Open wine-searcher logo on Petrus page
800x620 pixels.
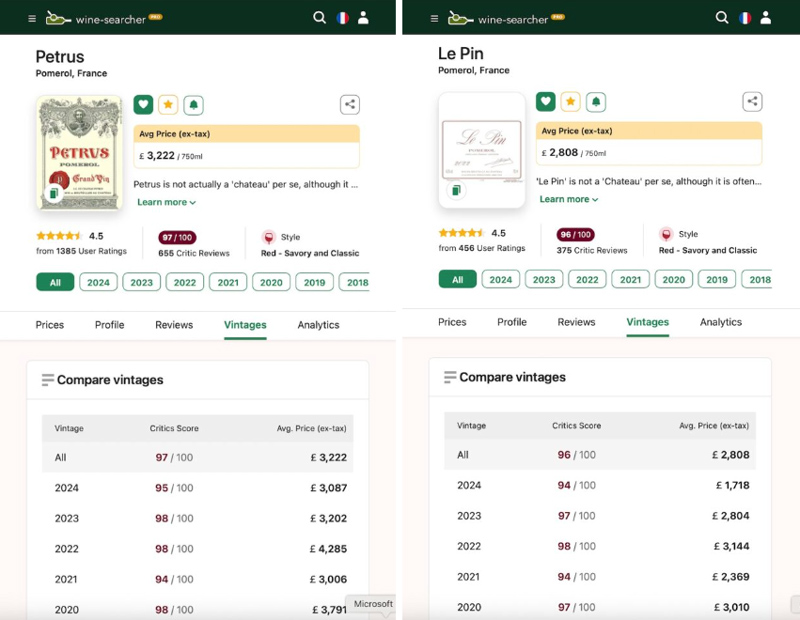(x=104, y=19)
